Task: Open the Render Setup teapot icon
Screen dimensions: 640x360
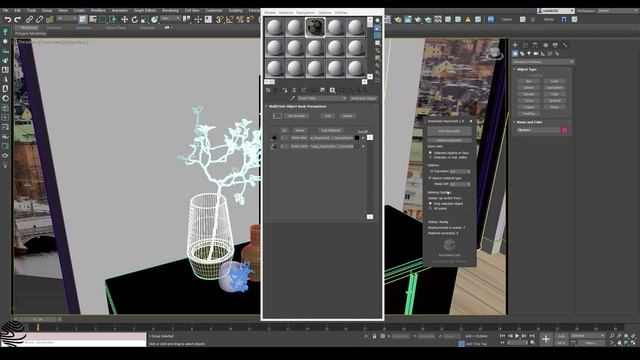Action: click(398, 19)
